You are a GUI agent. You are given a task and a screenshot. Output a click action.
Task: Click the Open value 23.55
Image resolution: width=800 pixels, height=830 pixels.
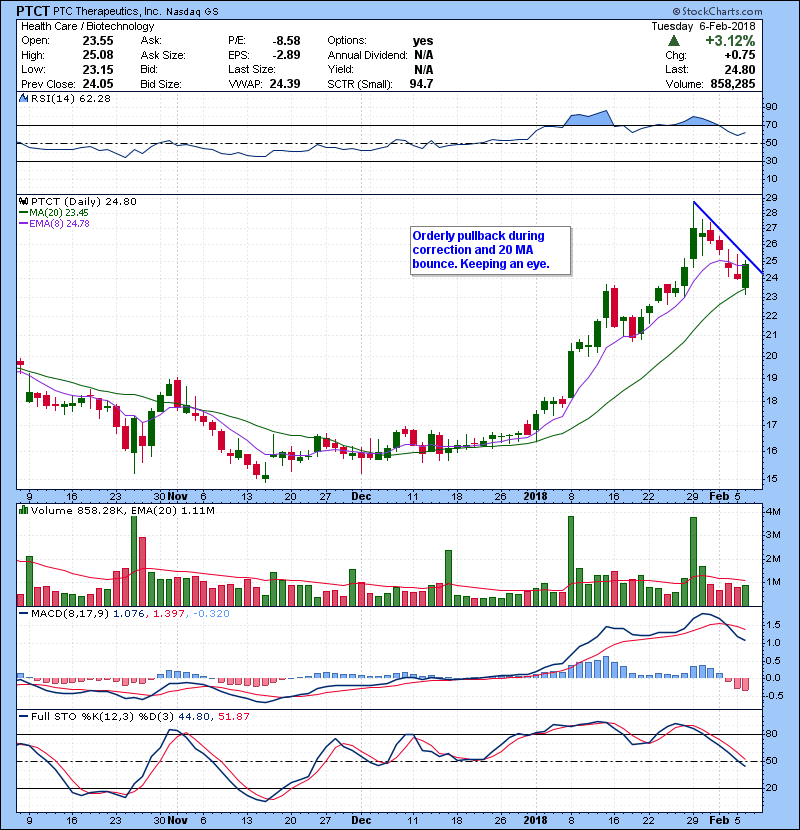pyautogui.click(x=98, y=41)
